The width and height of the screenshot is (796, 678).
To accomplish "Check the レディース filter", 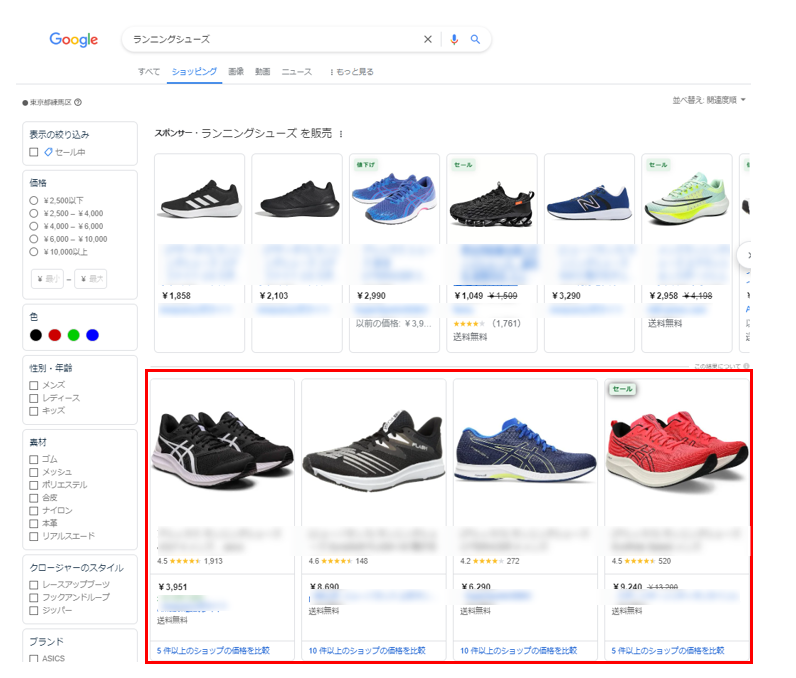I will pos(34,398).
